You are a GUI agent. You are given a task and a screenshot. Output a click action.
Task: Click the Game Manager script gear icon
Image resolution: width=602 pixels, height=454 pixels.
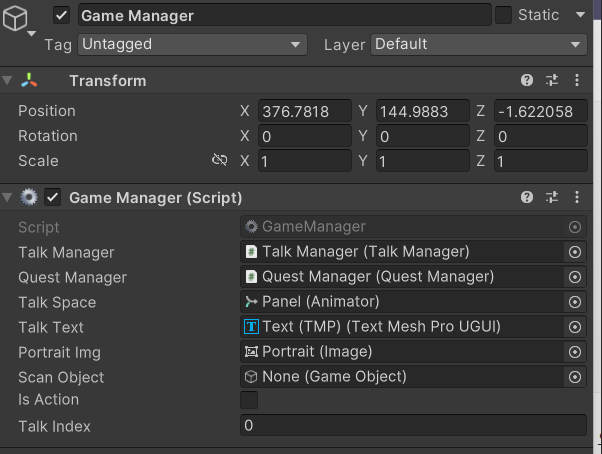[x=29, y=197]
